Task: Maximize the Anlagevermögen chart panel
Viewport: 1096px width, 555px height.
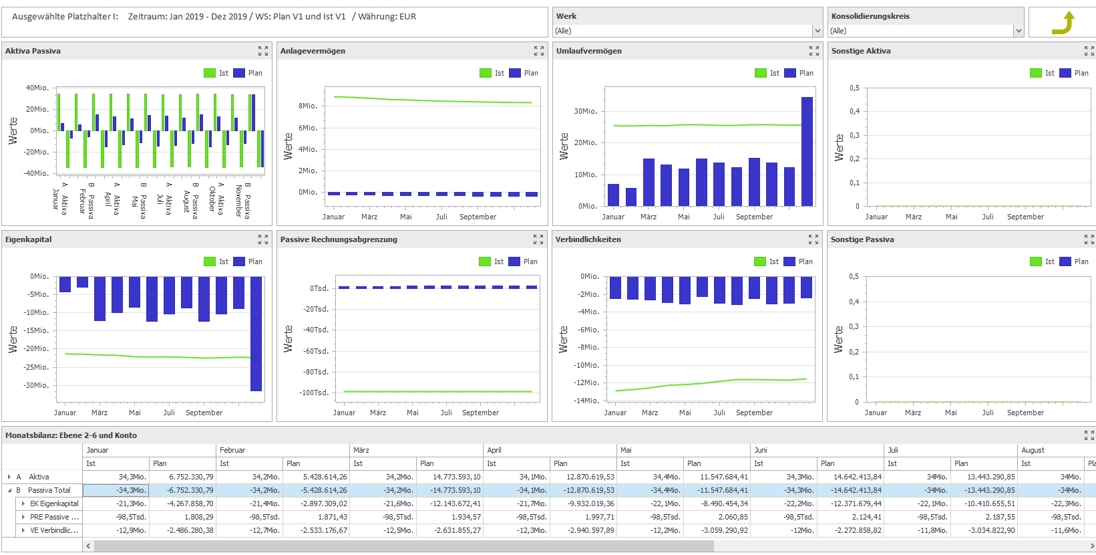Action: click(539, 51)
